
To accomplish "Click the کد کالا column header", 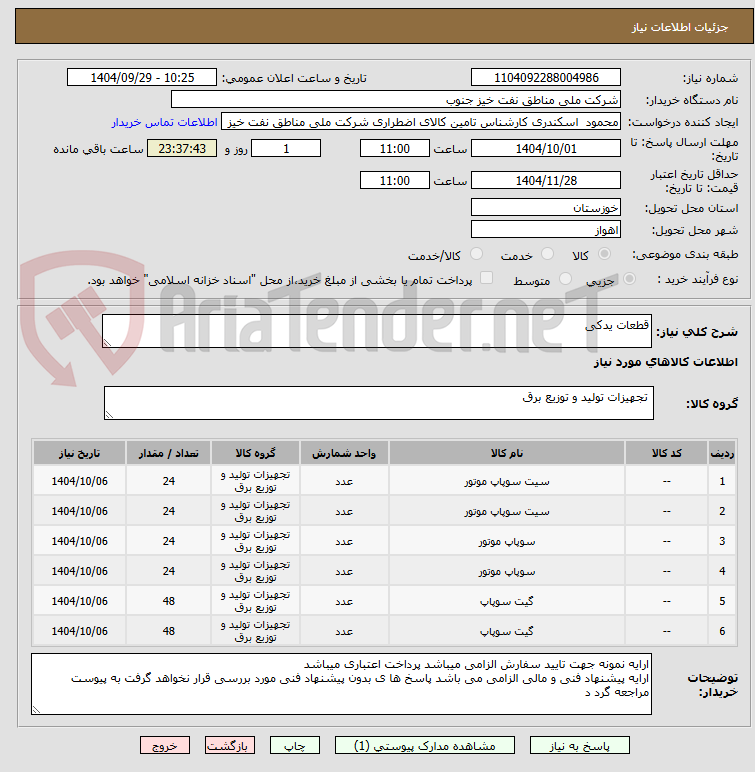I will 666,453.
